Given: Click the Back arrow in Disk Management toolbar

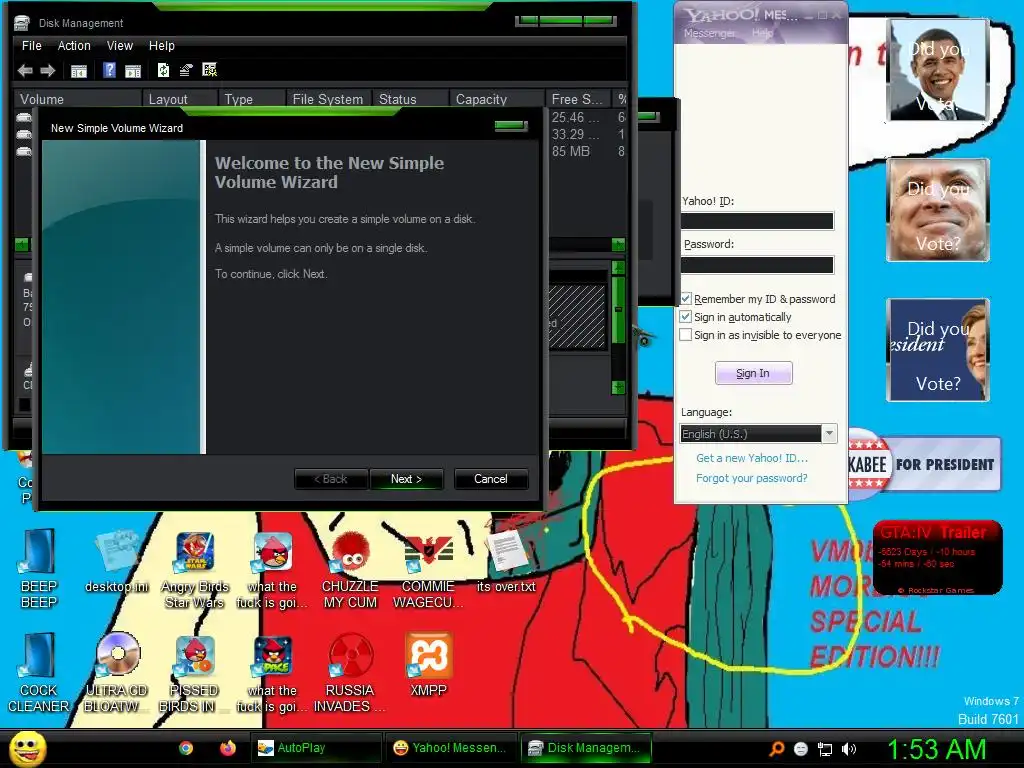Looking at the screenshot, I should [25, 71].
